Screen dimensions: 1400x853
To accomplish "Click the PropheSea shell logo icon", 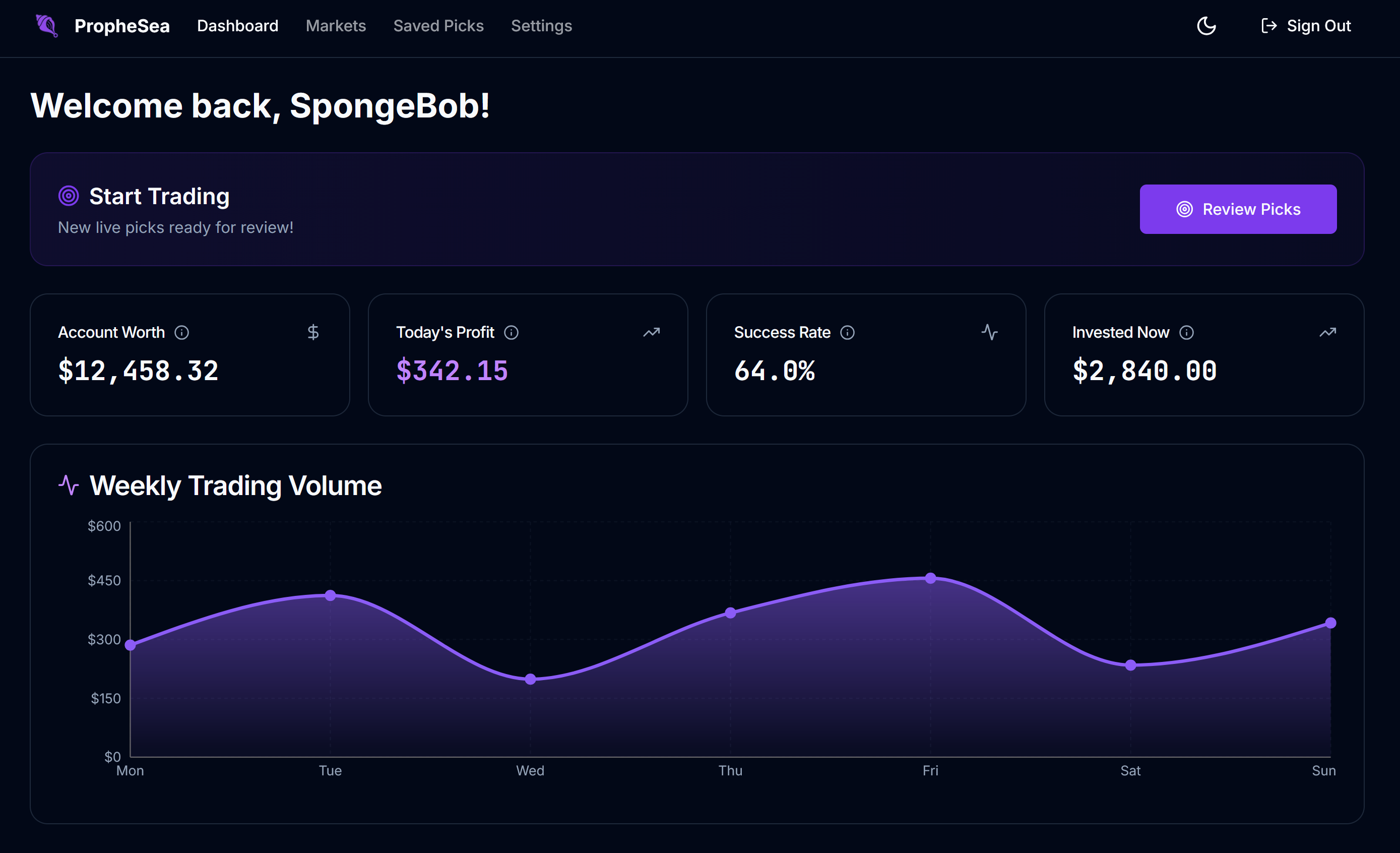I will tap(46, 26).
